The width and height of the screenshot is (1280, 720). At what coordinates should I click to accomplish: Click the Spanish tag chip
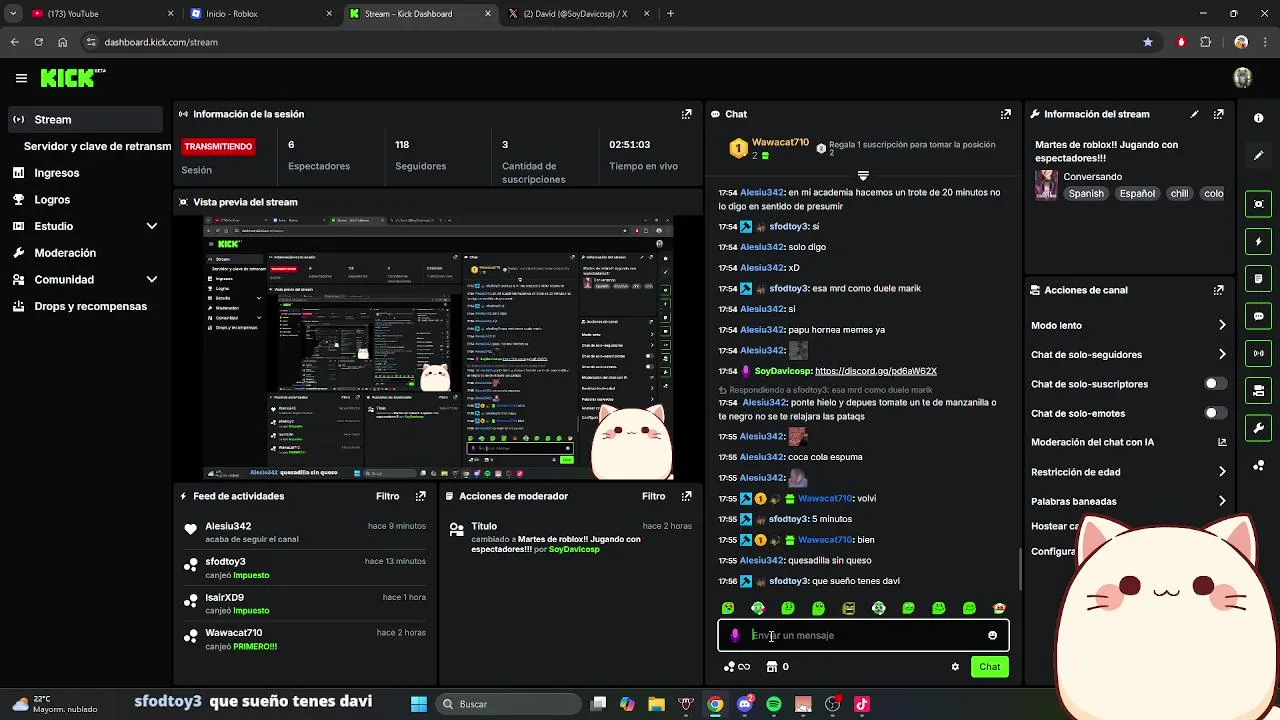[1086, 193]
